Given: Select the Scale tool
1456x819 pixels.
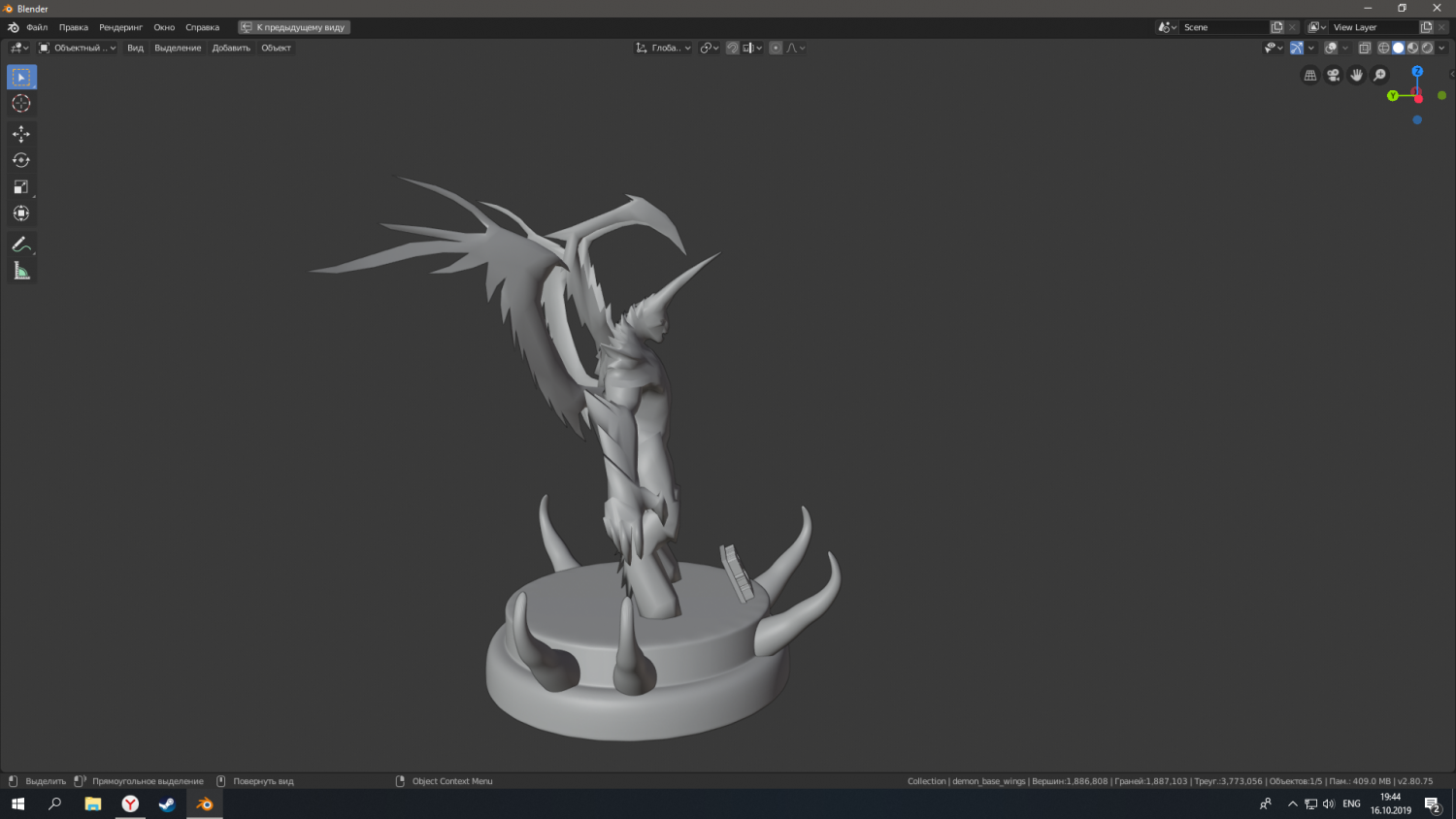Looking at the screenshot, I should pos(21,186).
